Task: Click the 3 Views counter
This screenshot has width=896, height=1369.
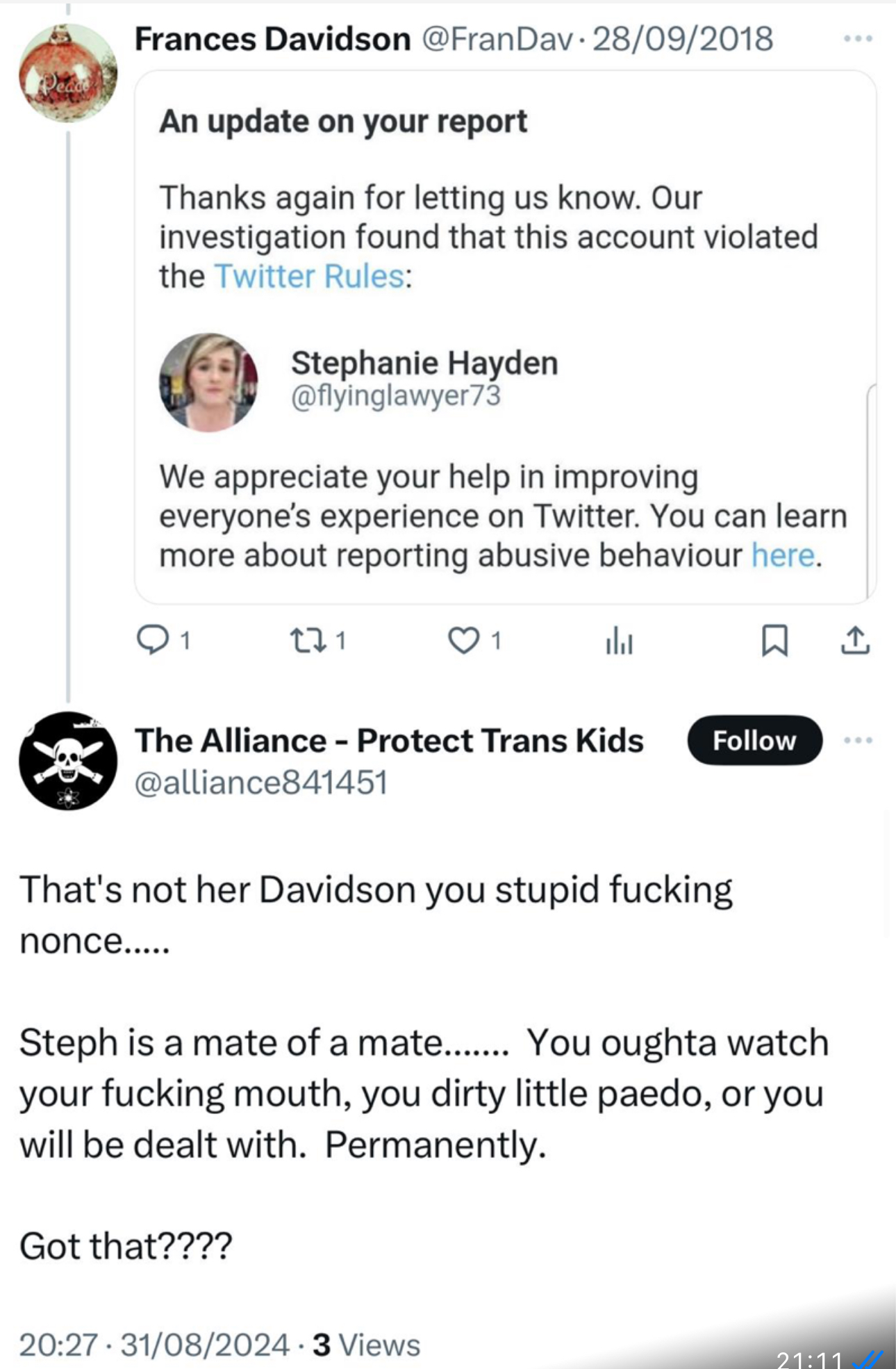Action: click(366, 1345)
